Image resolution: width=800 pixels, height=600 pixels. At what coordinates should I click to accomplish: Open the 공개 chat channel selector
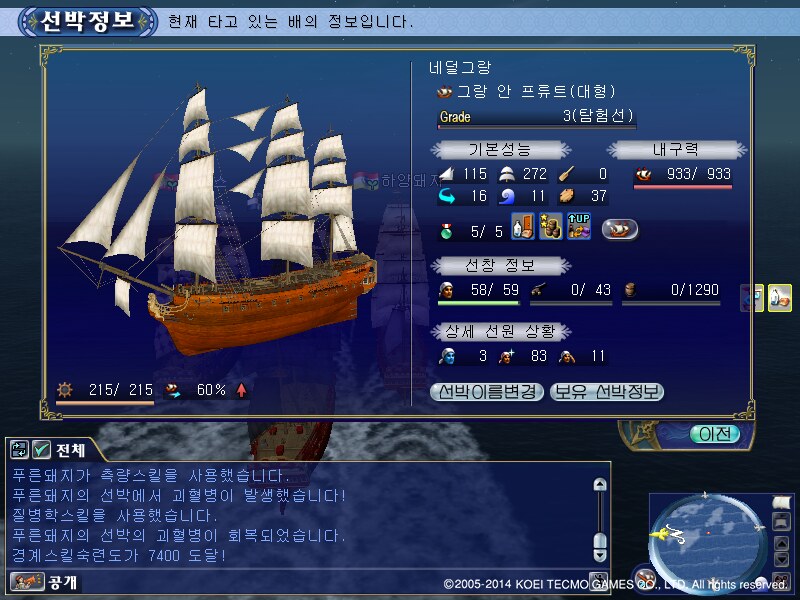point(62,582)
